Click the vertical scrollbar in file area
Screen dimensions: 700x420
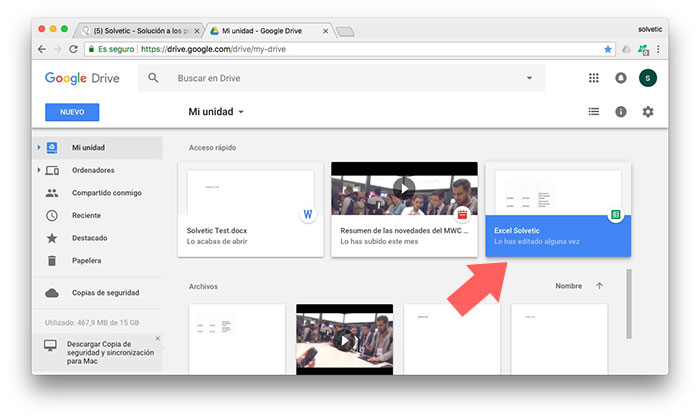[629, 304]
